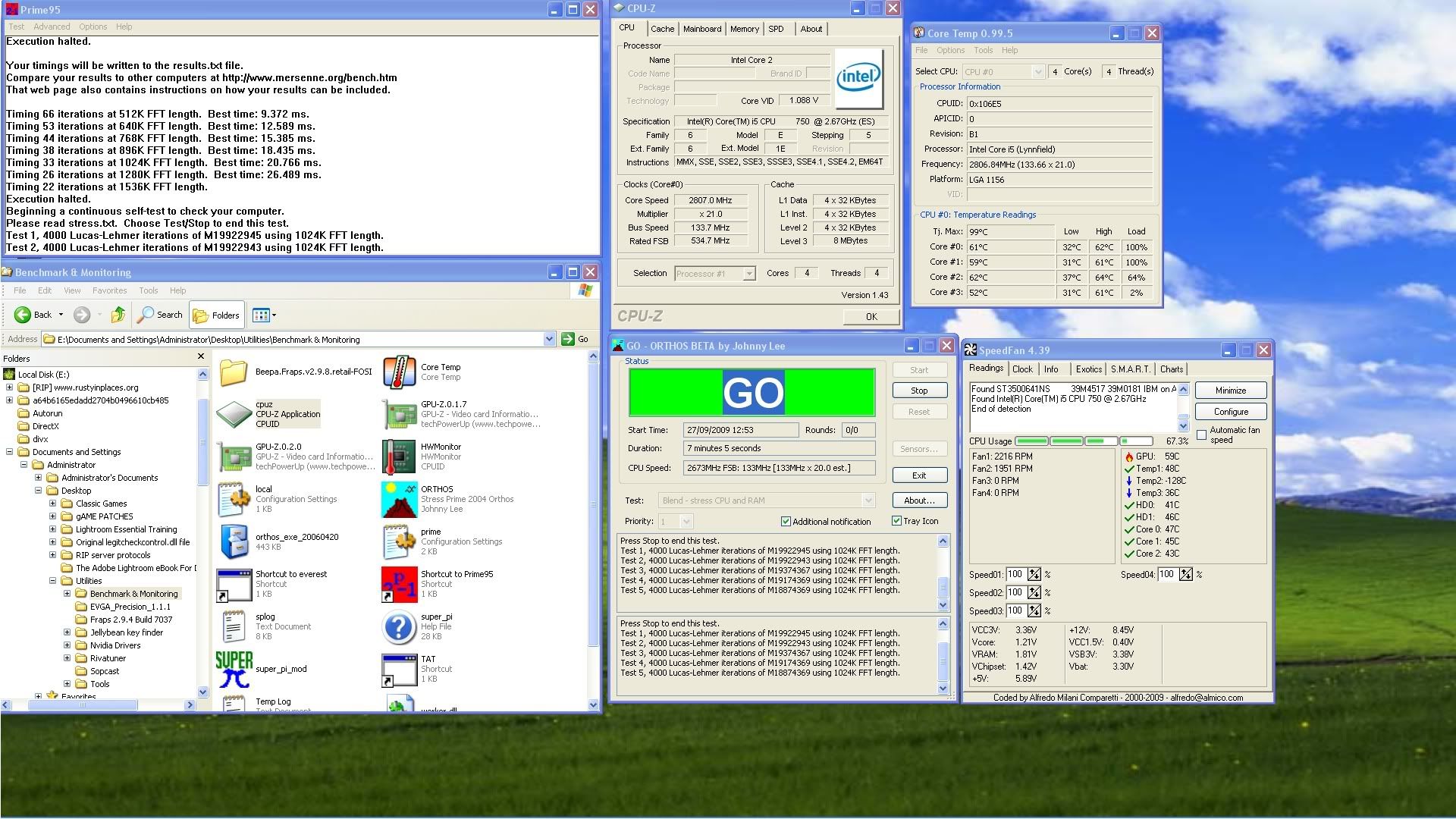Switch to the SPD tab in CPU-Z
This screenshot has width=1456, height=819.
(776, 29)
